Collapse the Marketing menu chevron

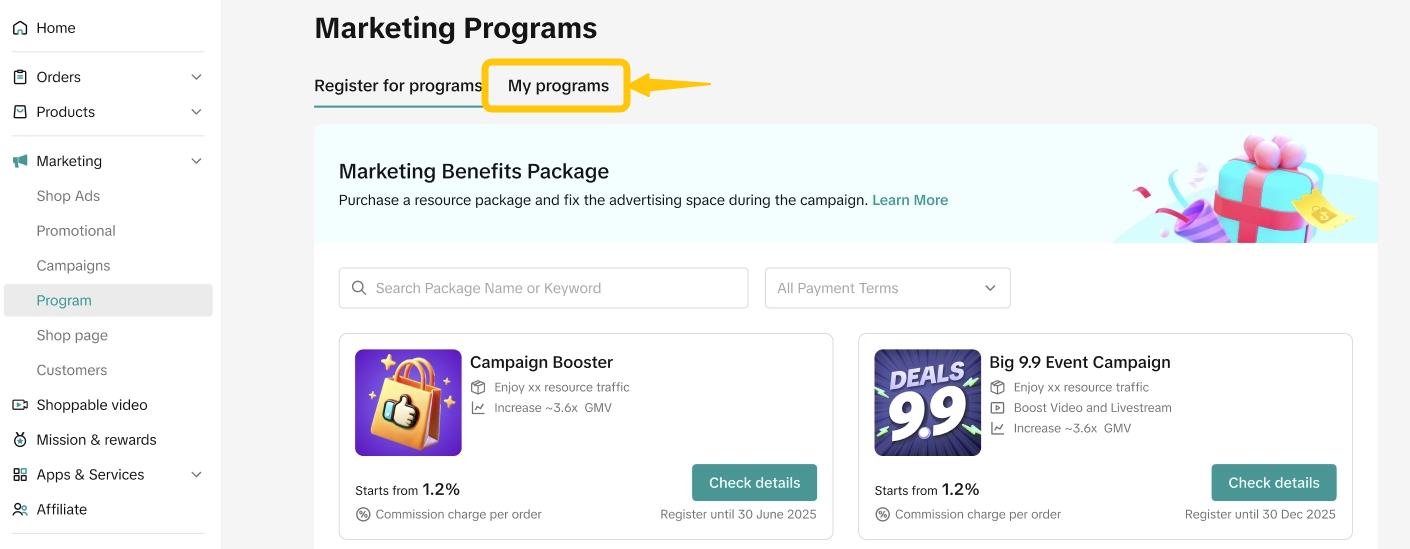pos(196,161)
